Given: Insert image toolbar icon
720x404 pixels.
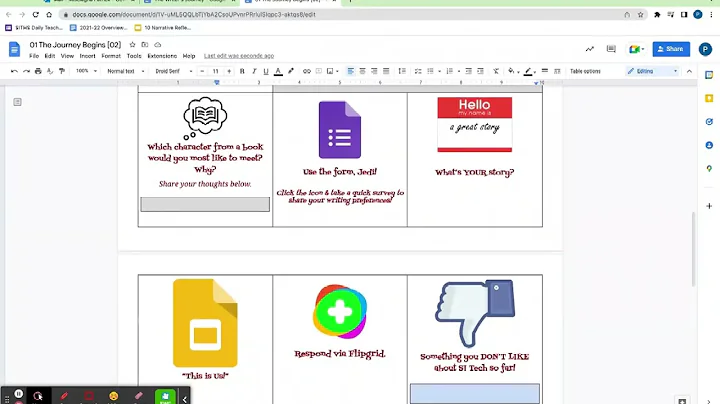Looking at the screenshot, I should (x=330, y=71).
